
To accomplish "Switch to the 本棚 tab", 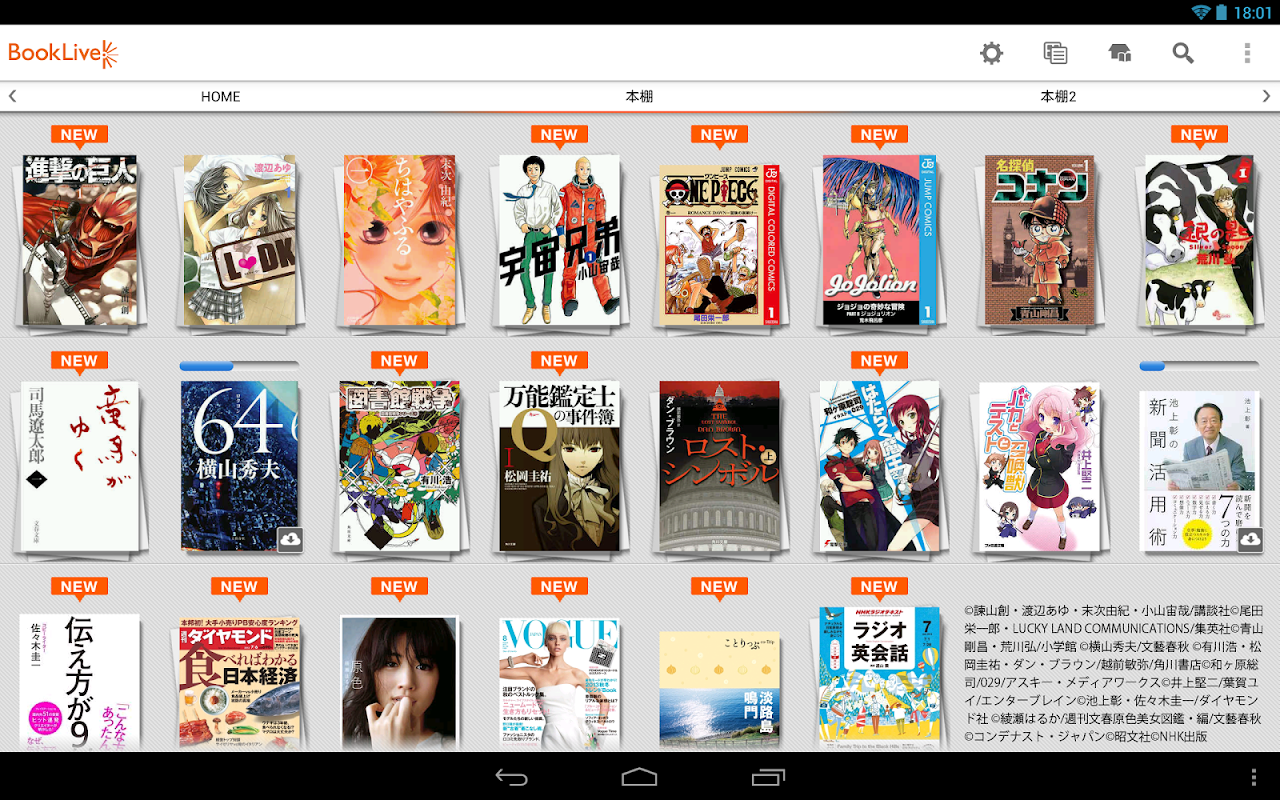I will pyautogui.click(x=639, y=96).
